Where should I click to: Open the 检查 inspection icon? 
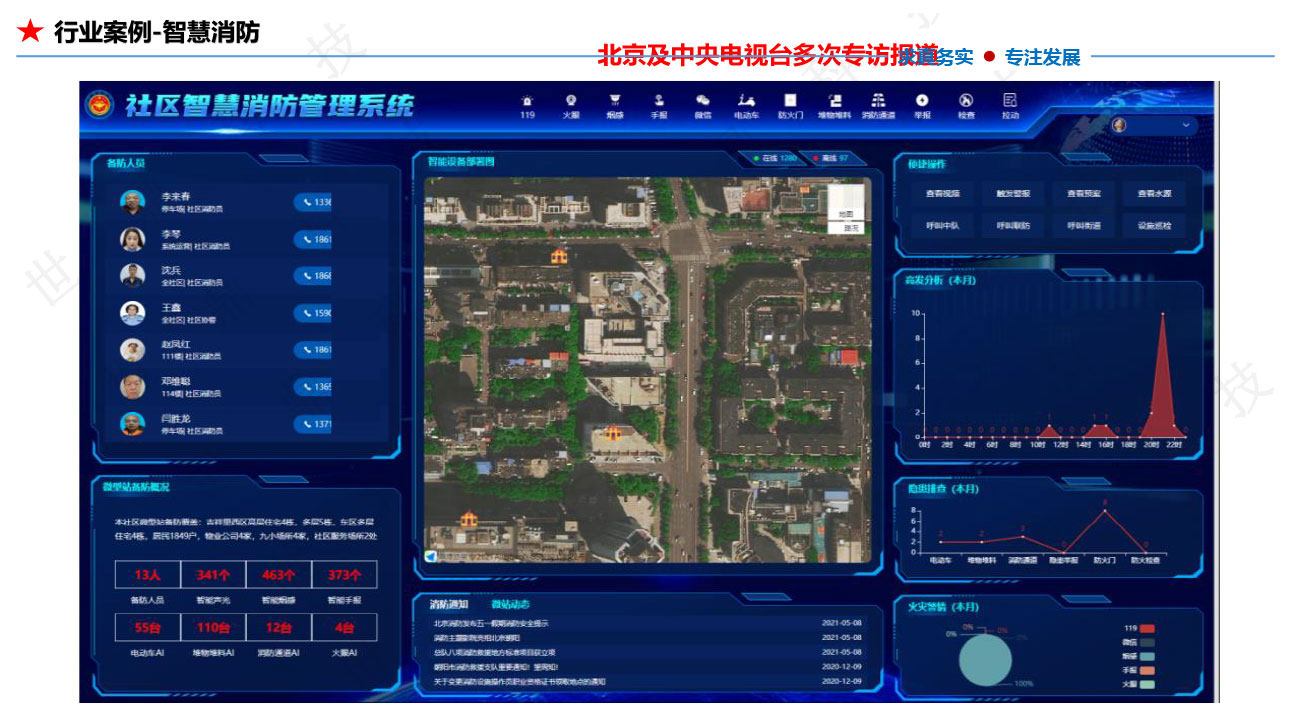coord(966,105)
